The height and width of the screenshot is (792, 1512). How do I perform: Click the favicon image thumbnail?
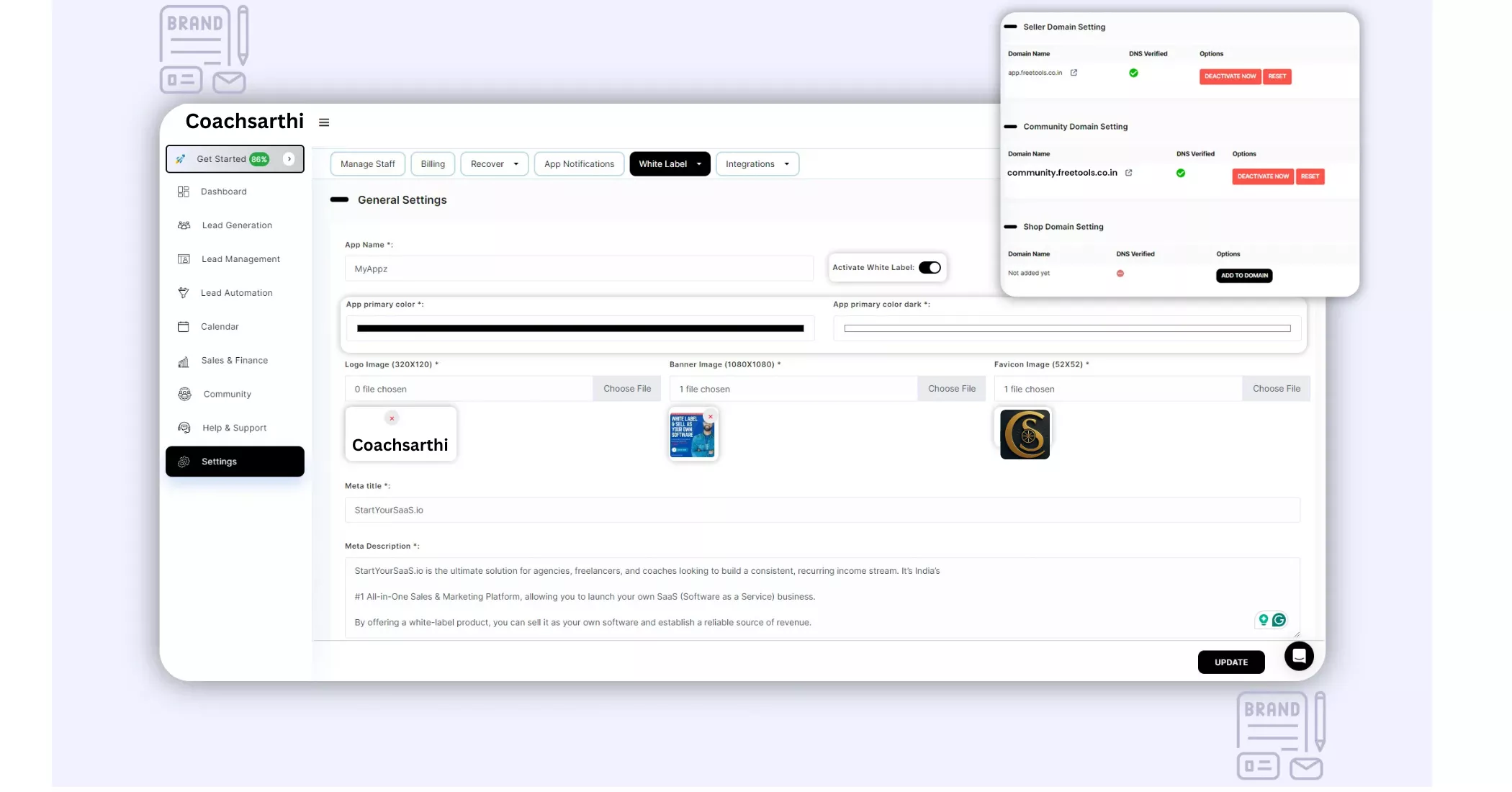pos(1025,434)
